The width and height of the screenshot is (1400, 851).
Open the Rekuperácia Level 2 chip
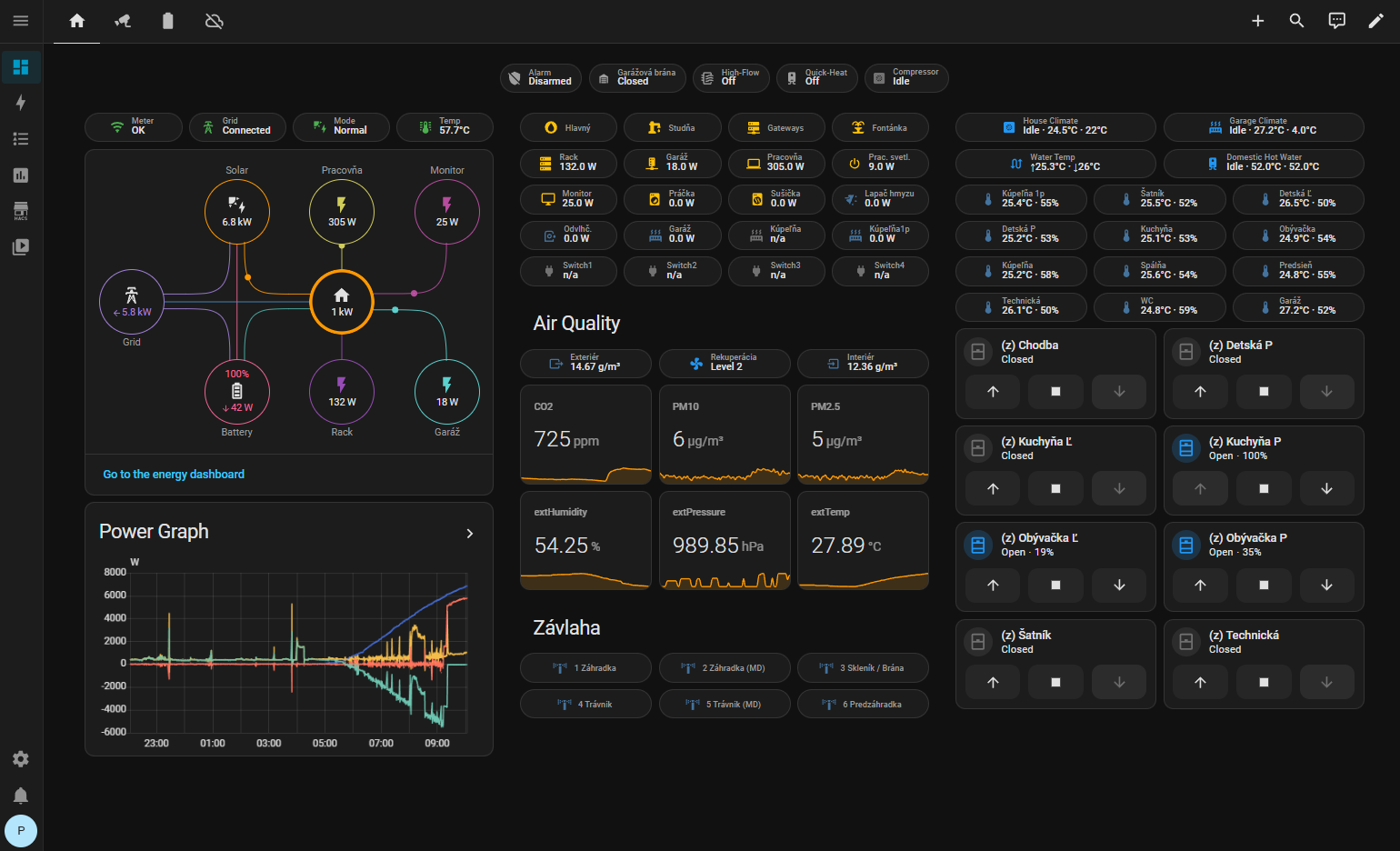pyautogui.click(x=725, y=364)
